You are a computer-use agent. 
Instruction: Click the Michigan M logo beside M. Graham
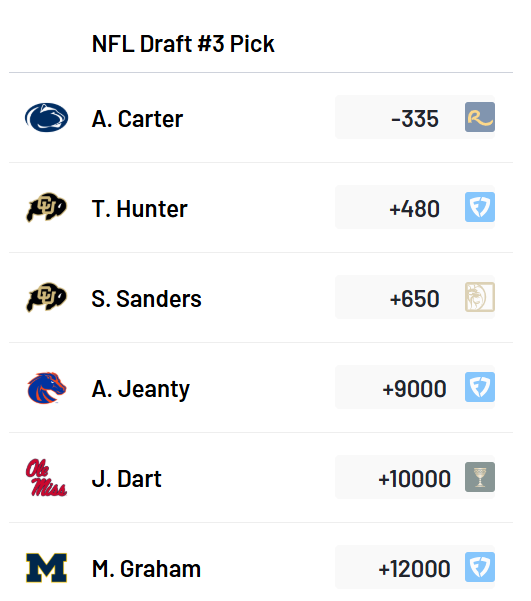tap(46, 568)
